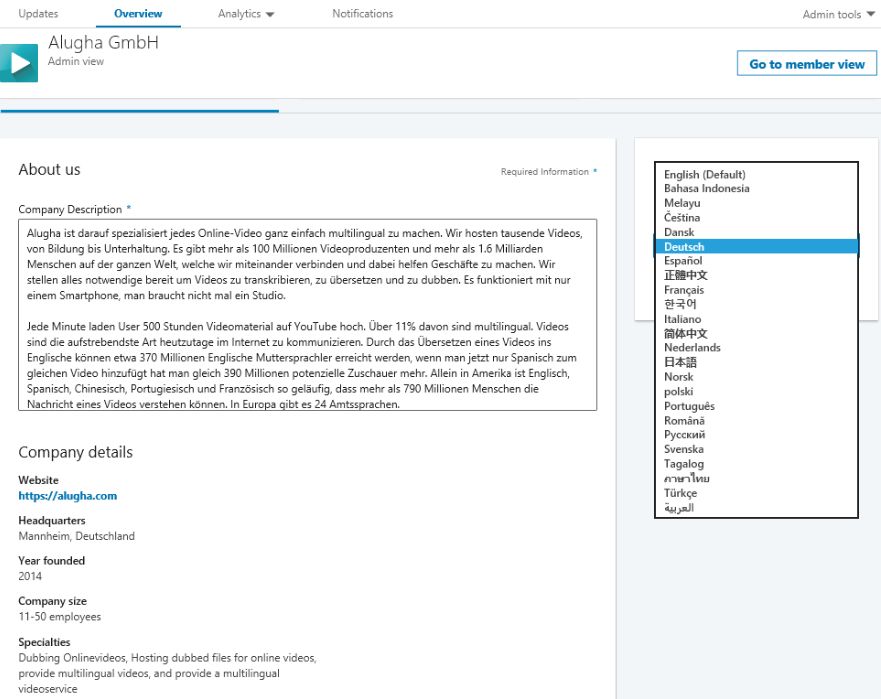
Task: Switch to the Overview tab
Action: click(138, 13)
